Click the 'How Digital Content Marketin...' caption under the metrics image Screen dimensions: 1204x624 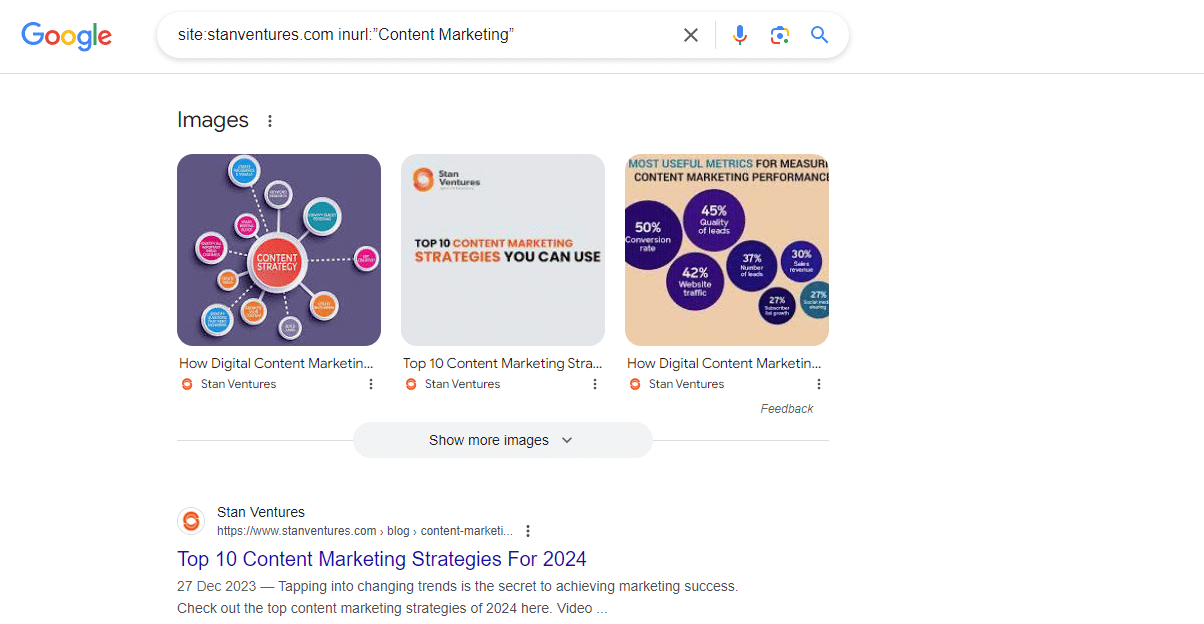[x=724, y=363]
